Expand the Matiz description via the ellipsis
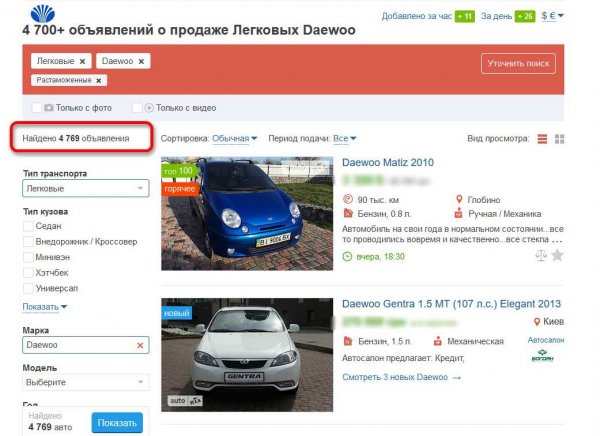 point(557,240)
